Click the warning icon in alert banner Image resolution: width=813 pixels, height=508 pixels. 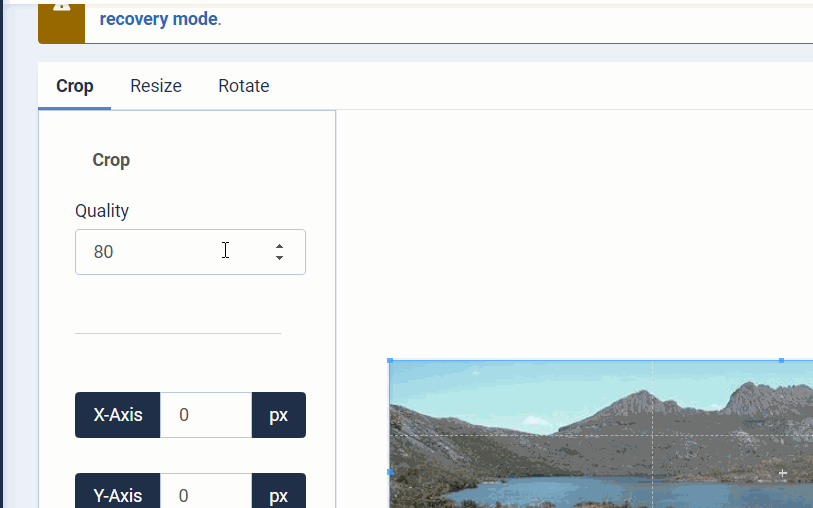tap(62, 7)
